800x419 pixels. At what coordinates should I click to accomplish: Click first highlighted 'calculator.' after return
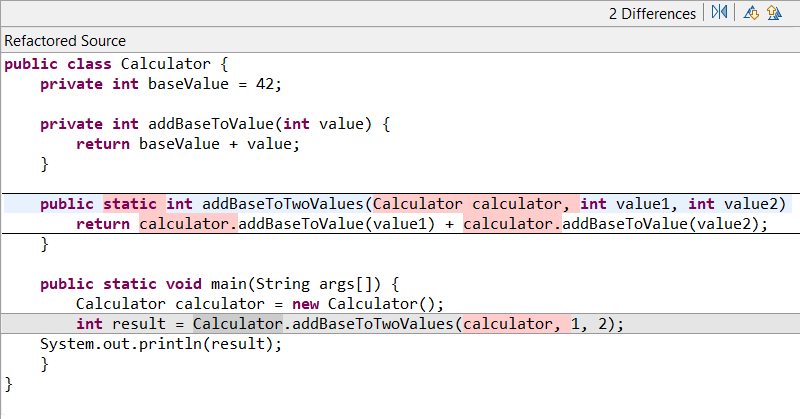(x=188, y=224)
